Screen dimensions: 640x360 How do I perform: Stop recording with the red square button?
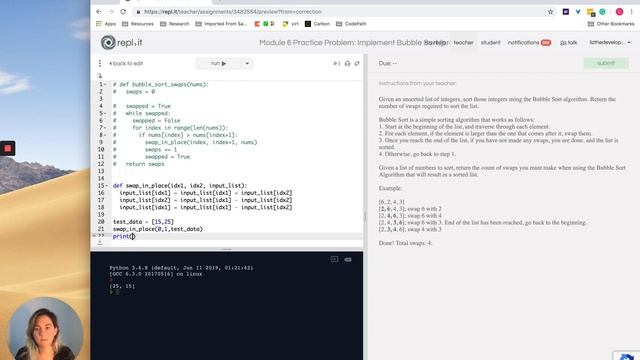(7, 148)
